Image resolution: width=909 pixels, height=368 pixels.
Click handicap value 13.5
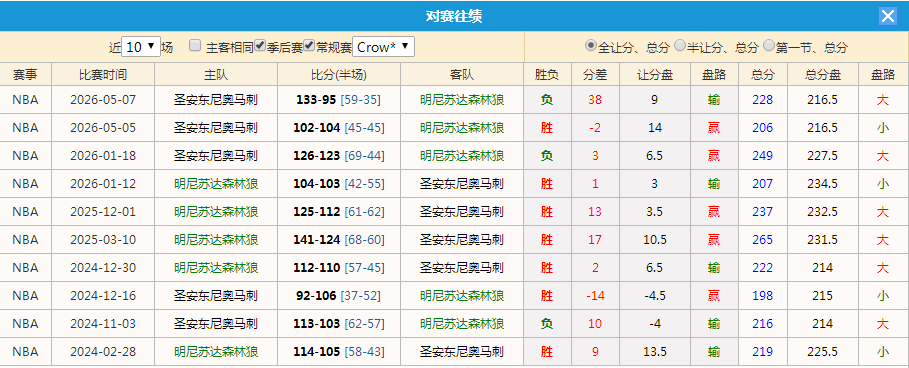coord(655,352)
